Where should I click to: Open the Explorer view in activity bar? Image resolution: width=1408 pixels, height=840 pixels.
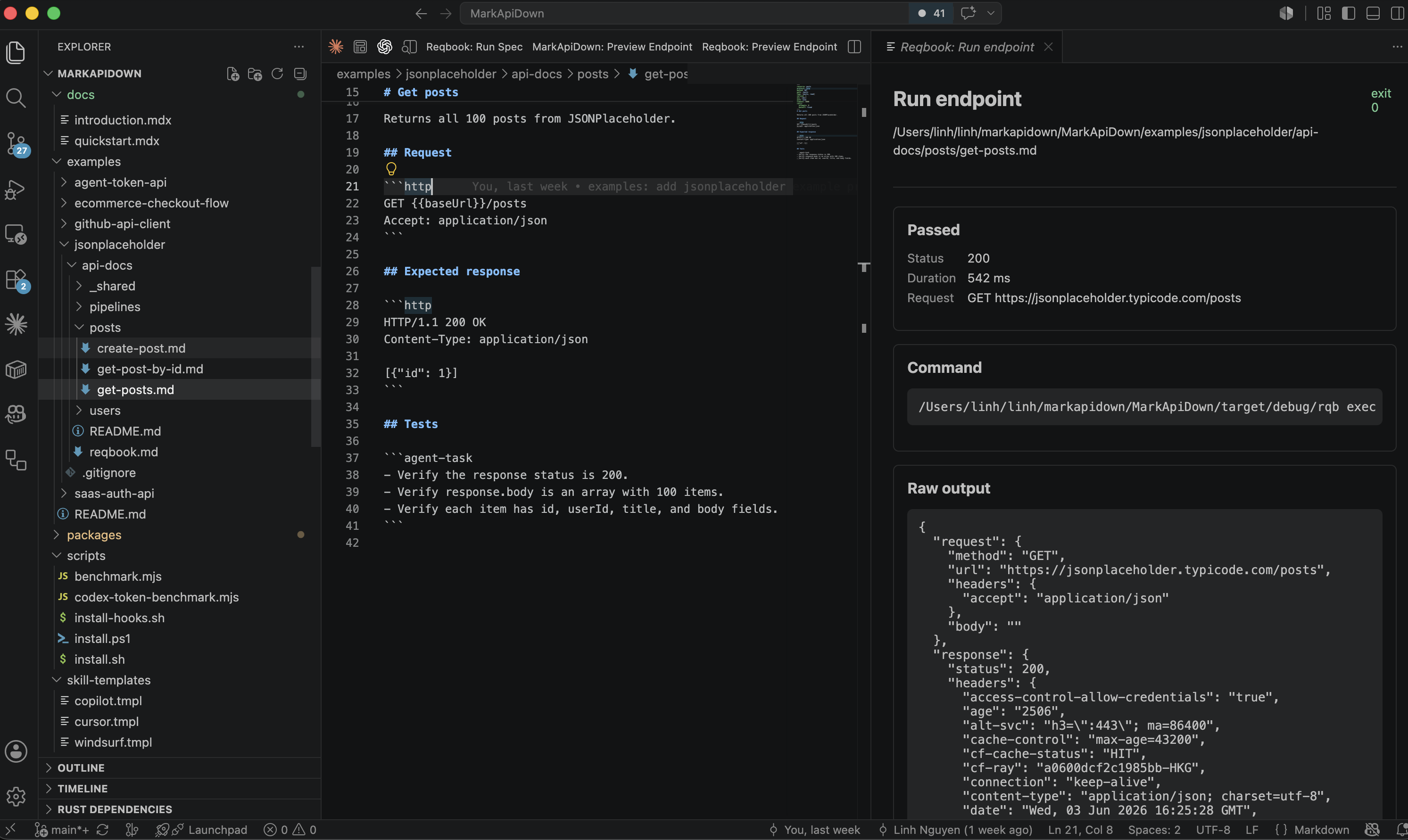tap(16, 52)
